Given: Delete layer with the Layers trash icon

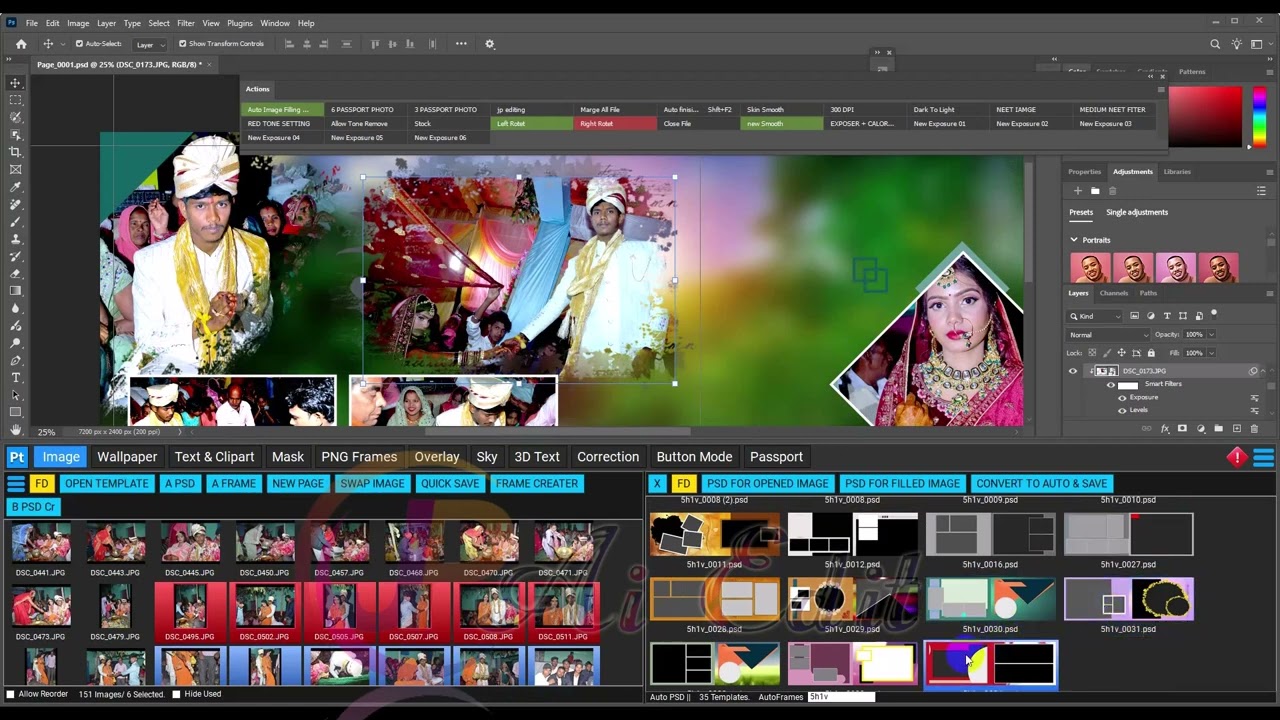Looking at the screenshot, I should point(1254,429).
